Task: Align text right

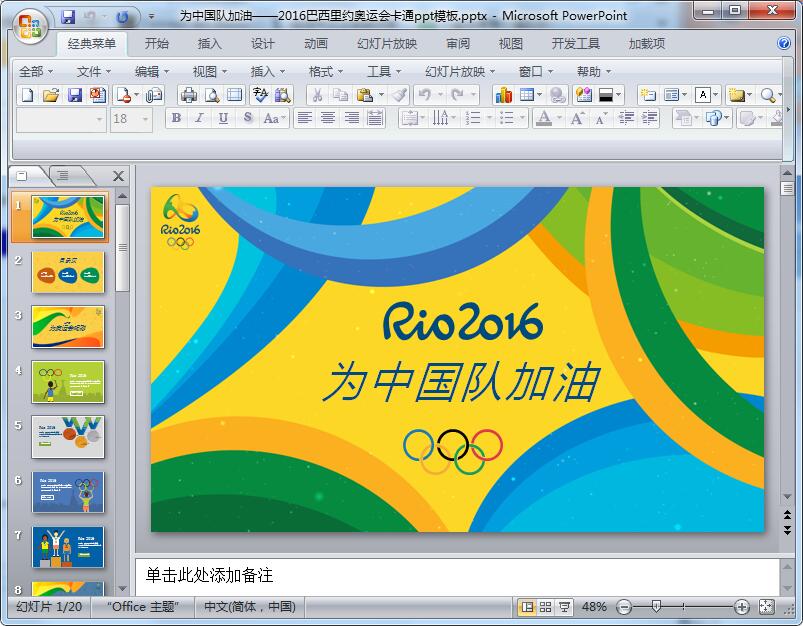Action: (351, 119)
